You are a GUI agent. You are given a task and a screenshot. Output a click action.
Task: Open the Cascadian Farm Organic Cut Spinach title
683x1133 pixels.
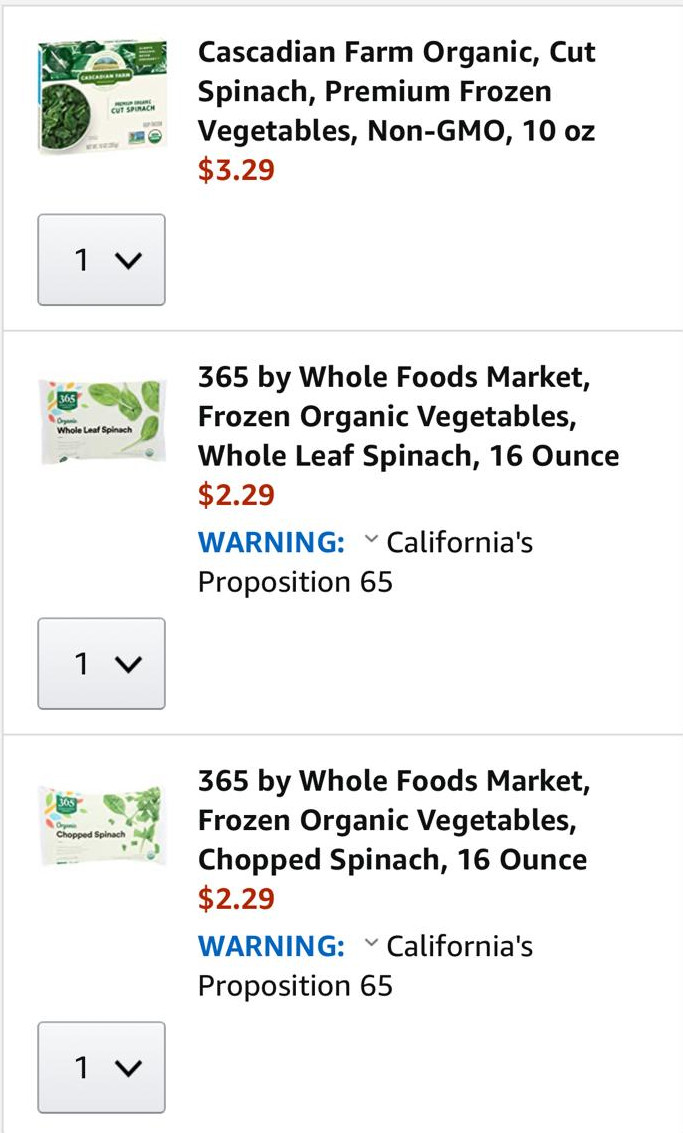pos(396,91)
